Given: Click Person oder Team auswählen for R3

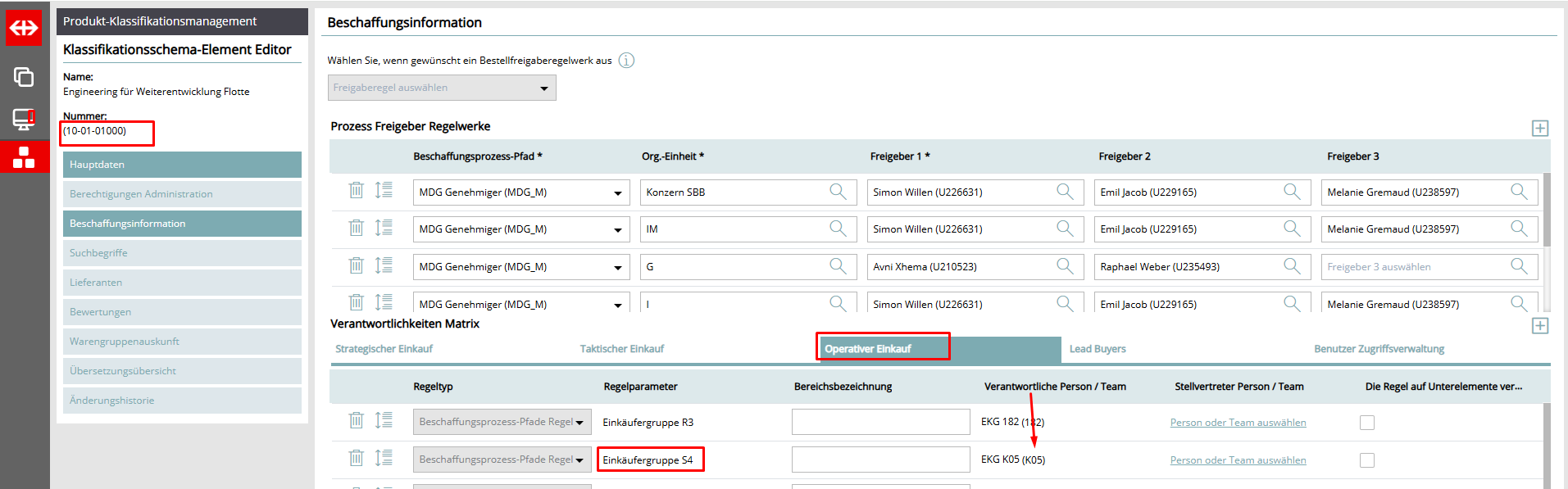Looking at the screenshot, I should click(x=1238, y=423).
